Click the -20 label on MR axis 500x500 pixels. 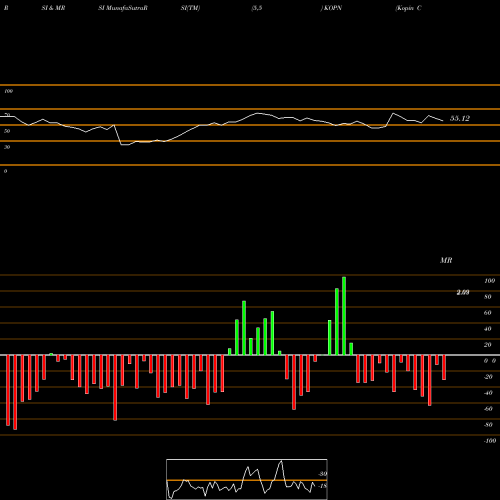point(488,377)
